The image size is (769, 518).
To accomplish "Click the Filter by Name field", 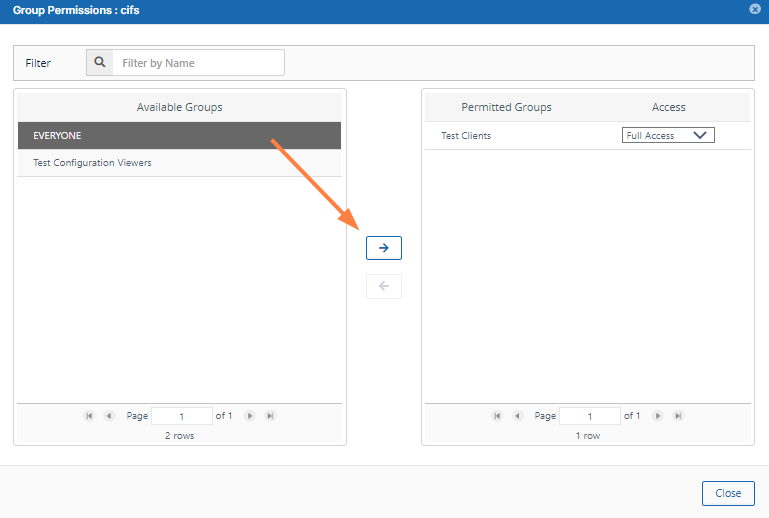I will (198, 63).
